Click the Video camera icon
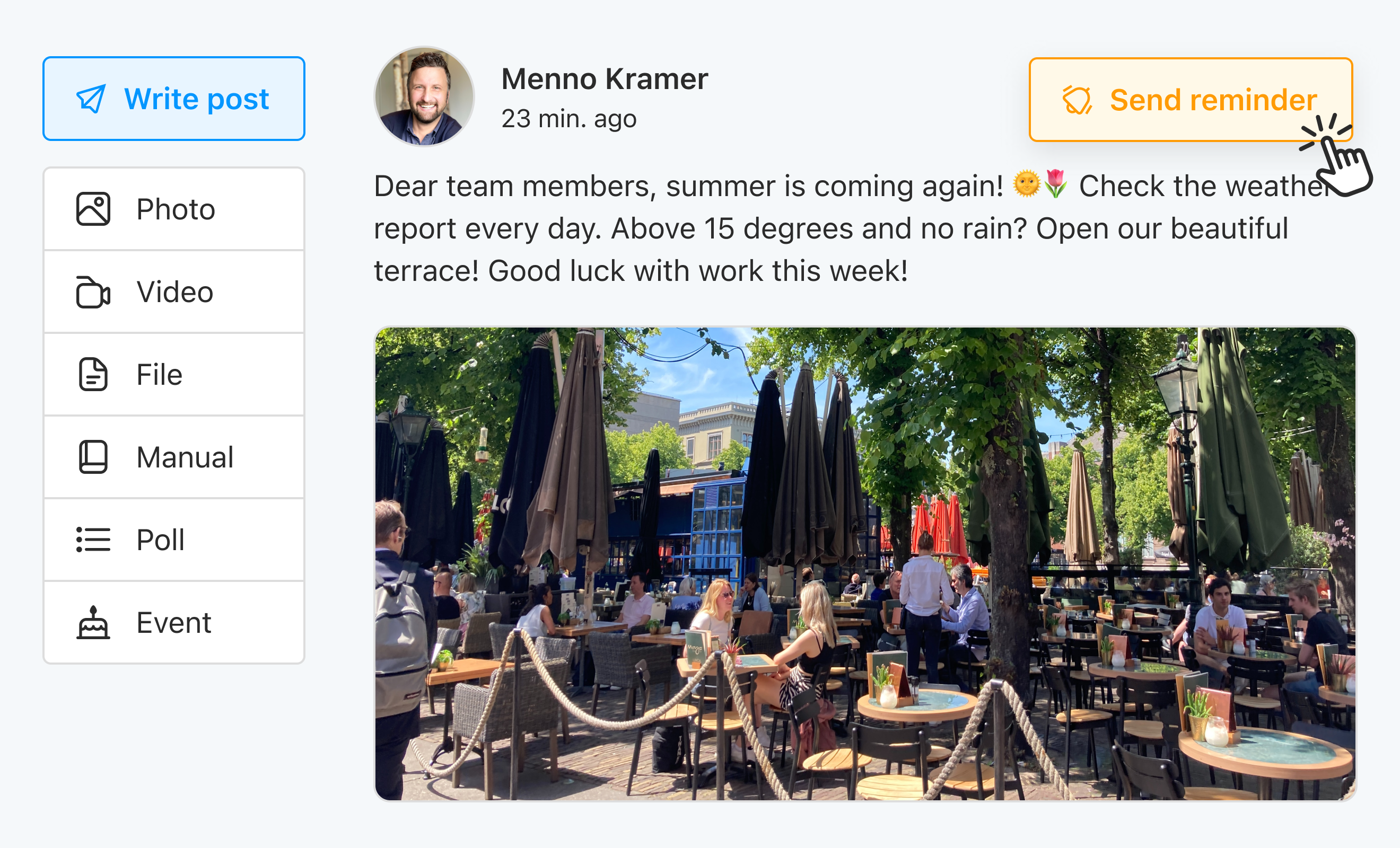Image resolution: width=1400 pixels, height=848 pixels. pyautogui.click(x=93, y=291)
